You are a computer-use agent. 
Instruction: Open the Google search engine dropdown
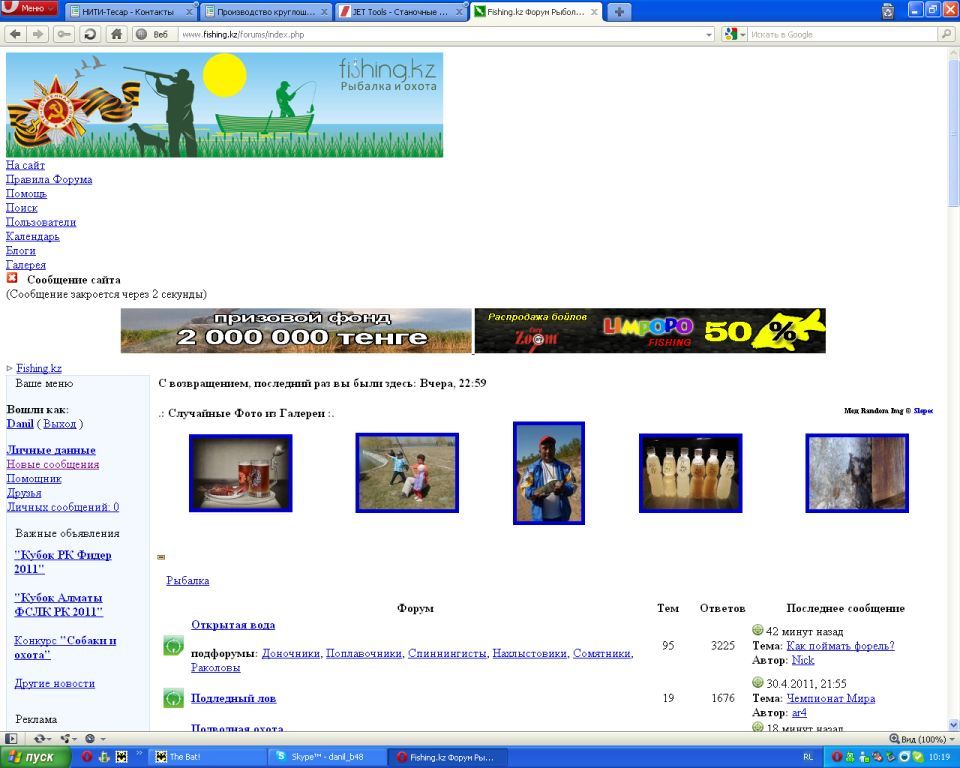click(x=735, y=34)
